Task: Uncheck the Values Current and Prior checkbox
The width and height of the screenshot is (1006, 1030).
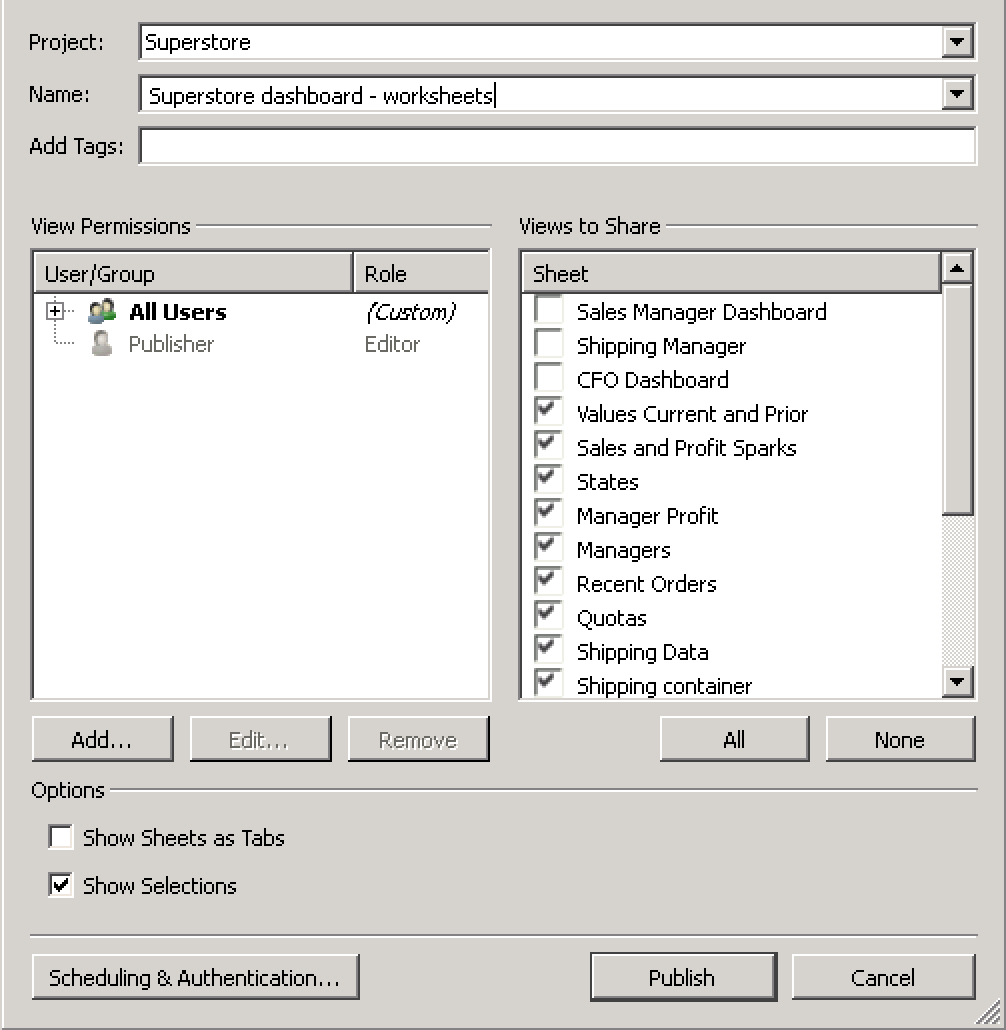Action: tap(549, 411)
